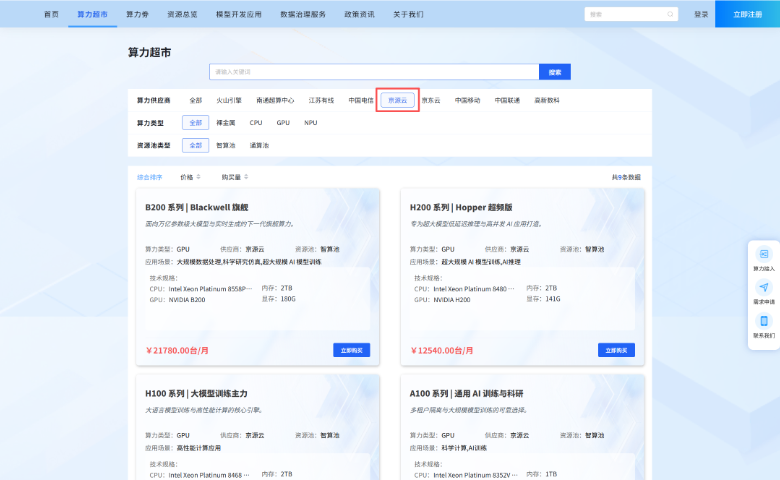
Task: Filter supplier by 中国联通
Action: (507, 100)
